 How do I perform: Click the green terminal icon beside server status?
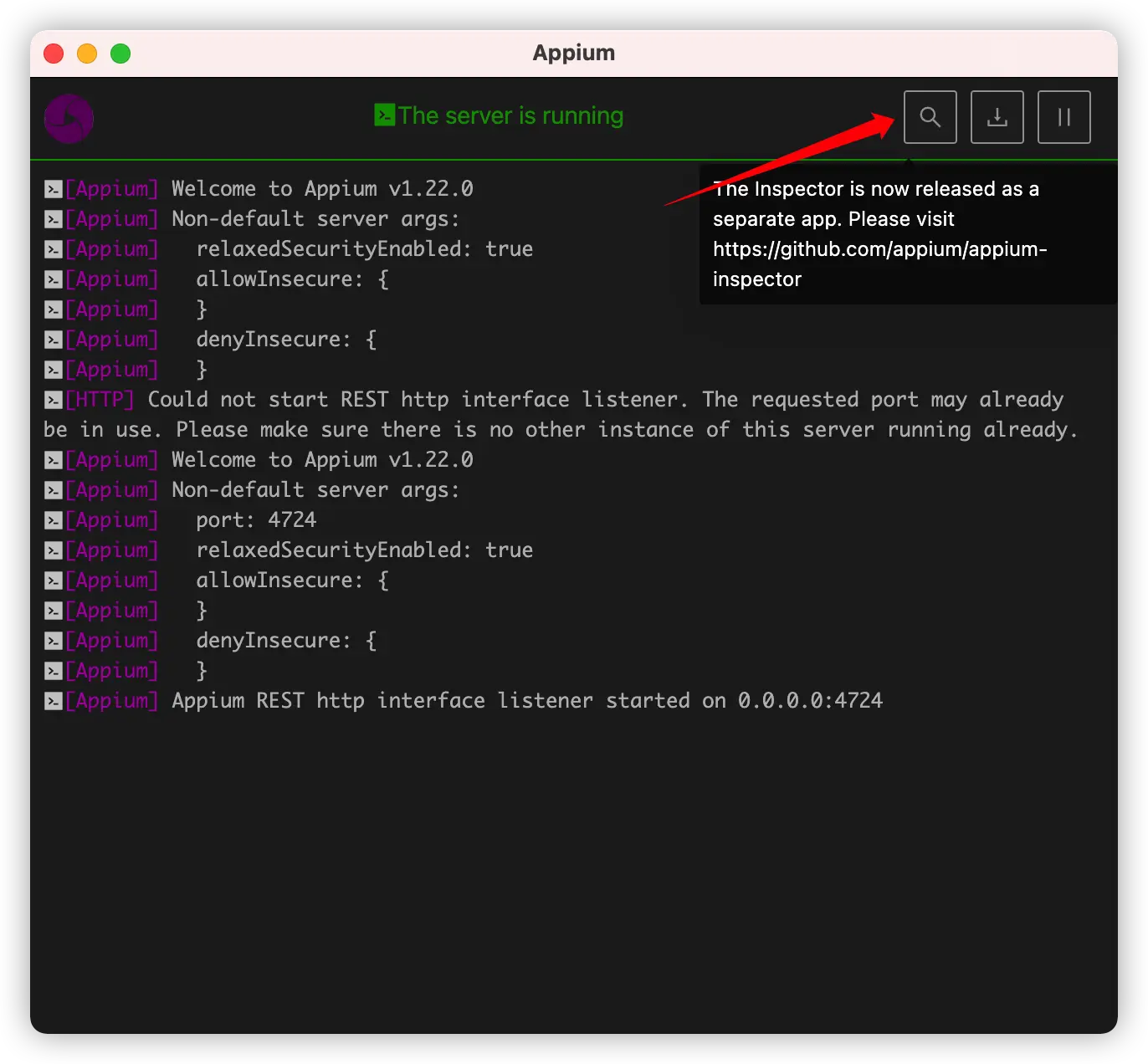[384, 115]
